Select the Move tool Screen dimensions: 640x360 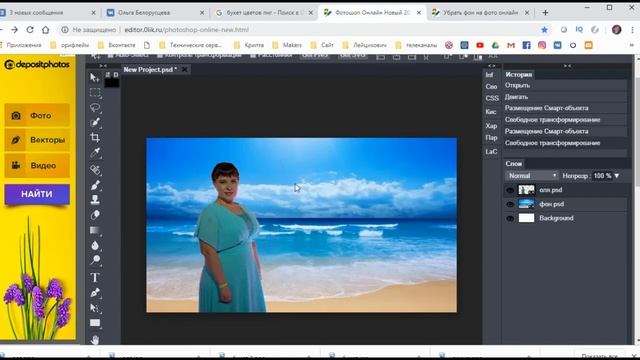coord(95,78)
